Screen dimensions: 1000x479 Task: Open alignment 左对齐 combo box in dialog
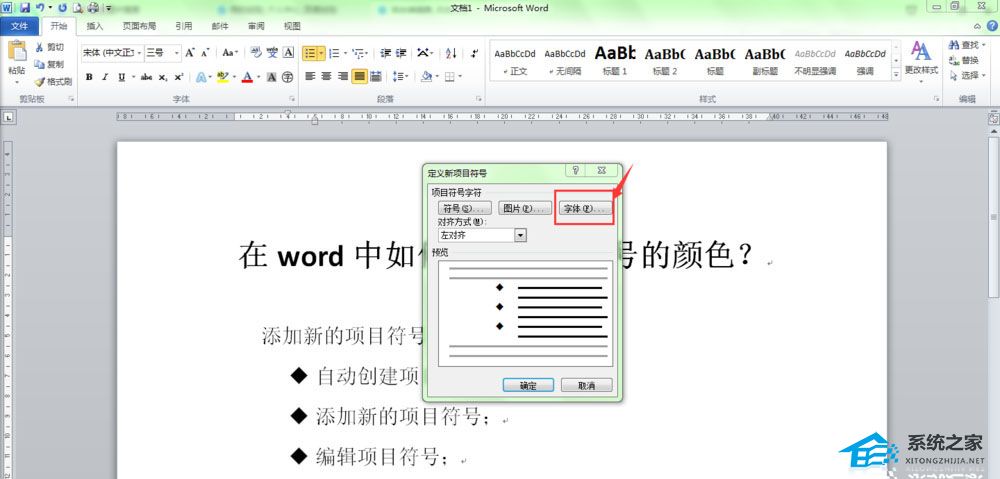pos(482,235)
